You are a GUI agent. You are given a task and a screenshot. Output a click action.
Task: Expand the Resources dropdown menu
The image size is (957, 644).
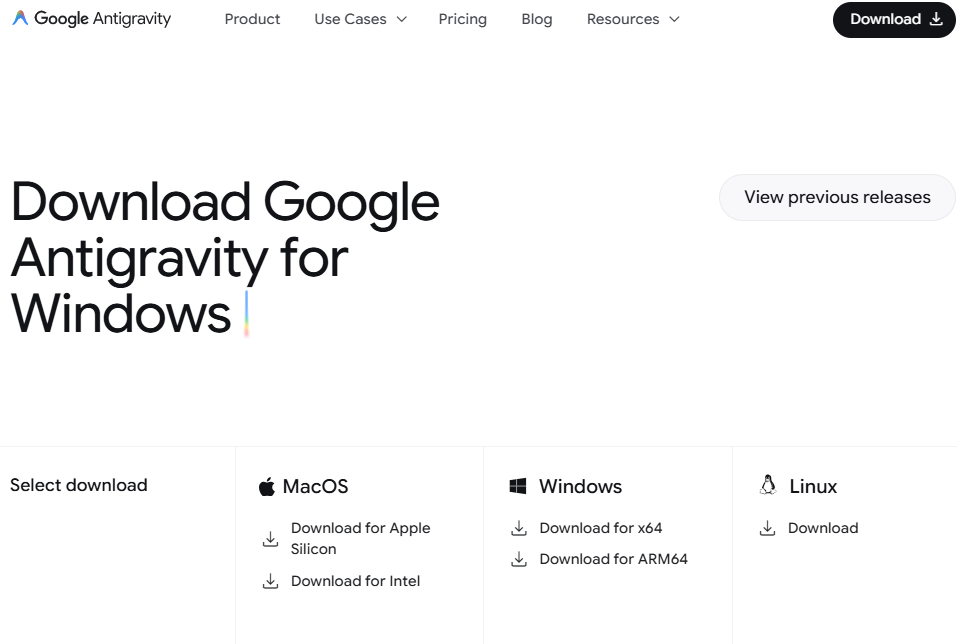pos(633,20)
